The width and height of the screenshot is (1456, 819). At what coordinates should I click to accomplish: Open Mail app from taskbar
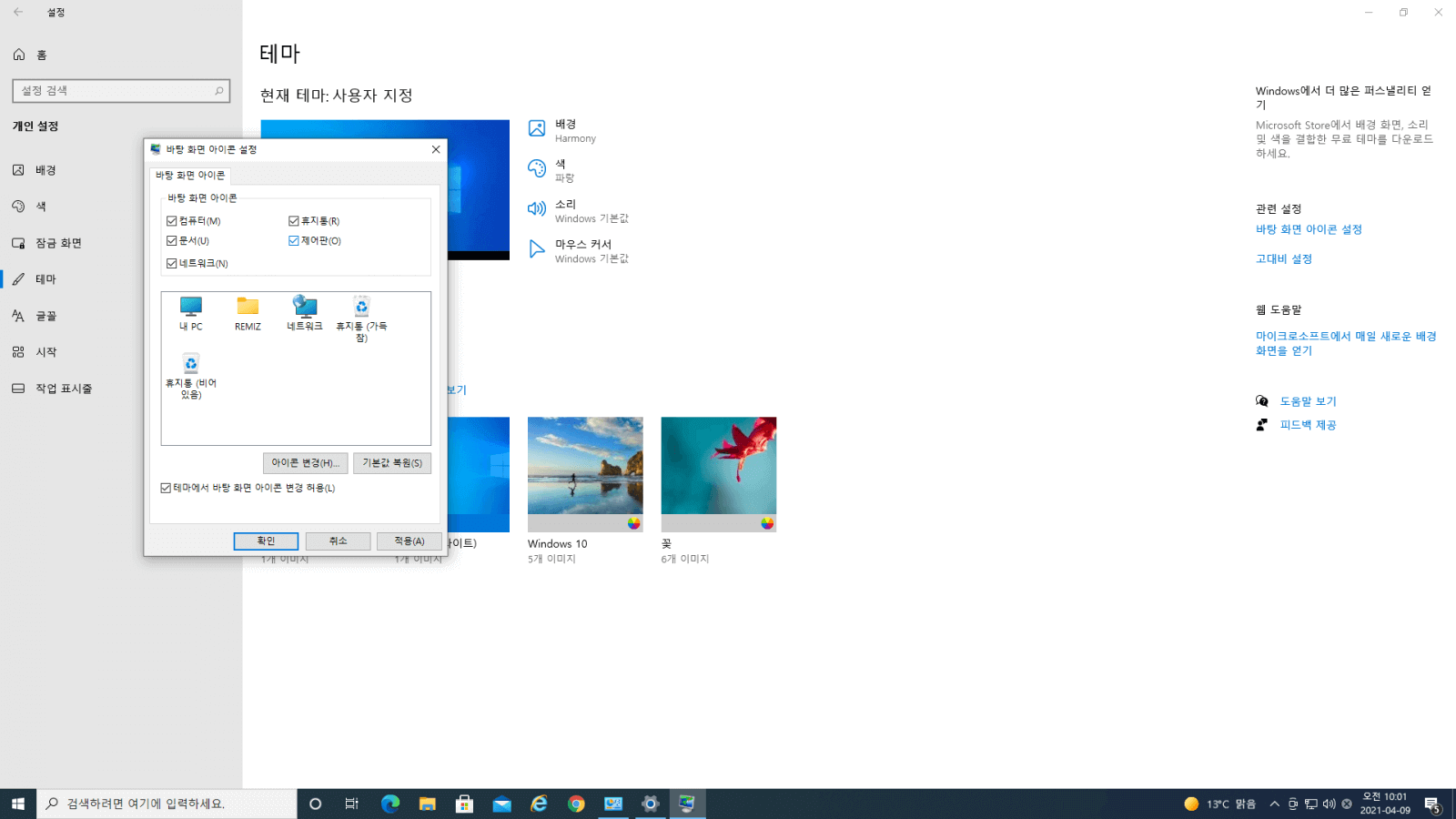tap(502, 804)
